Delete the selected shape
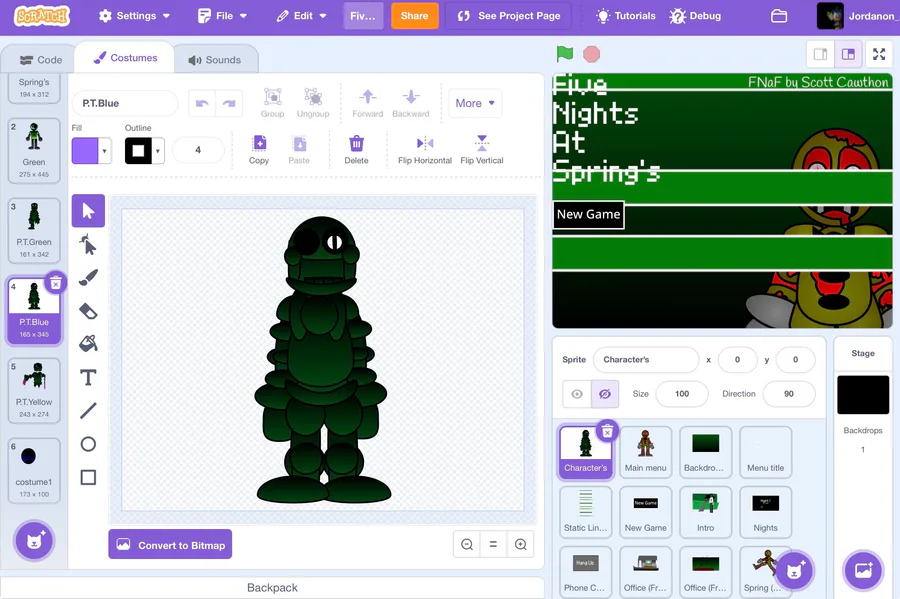Screen dimensions: 900x599 point(356,150)
